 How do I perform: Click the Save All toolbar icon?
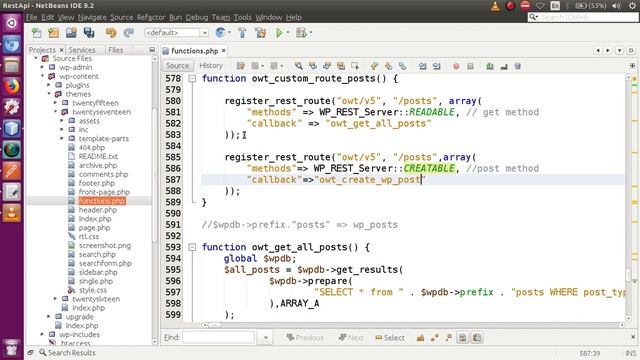point(89,33)
